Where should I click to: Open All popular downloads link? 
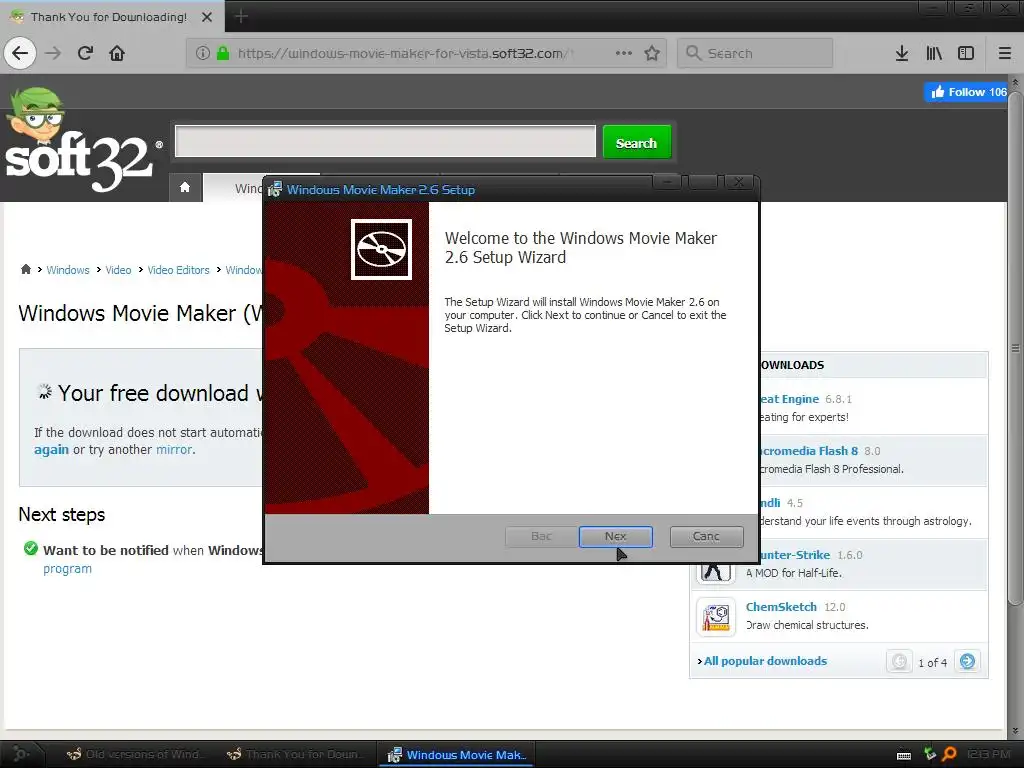pyautogui.click(x=765, y=661)
